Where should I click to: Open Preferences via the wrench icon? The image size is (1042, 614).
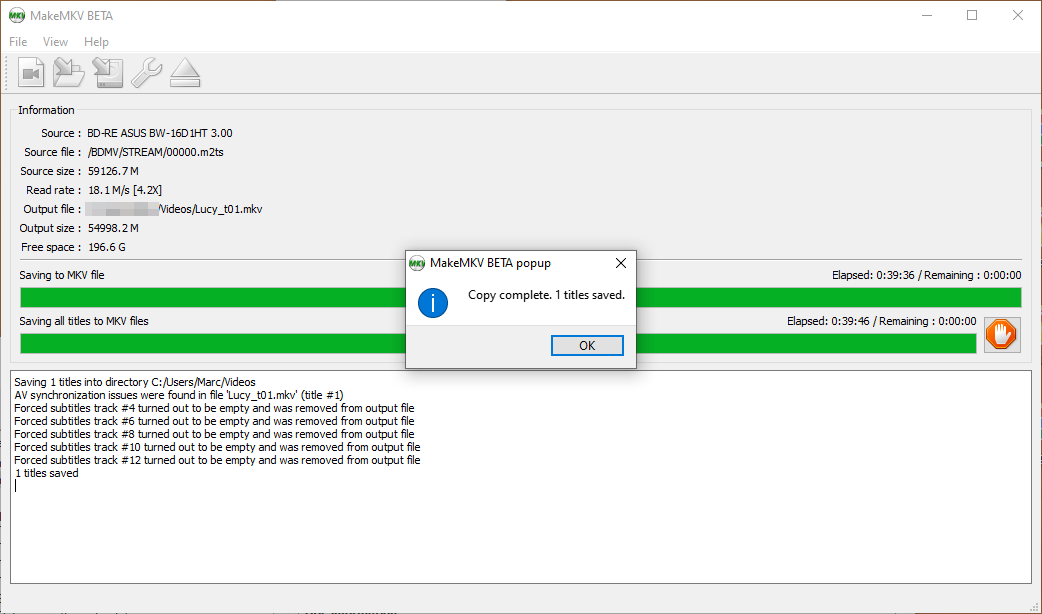146,73
